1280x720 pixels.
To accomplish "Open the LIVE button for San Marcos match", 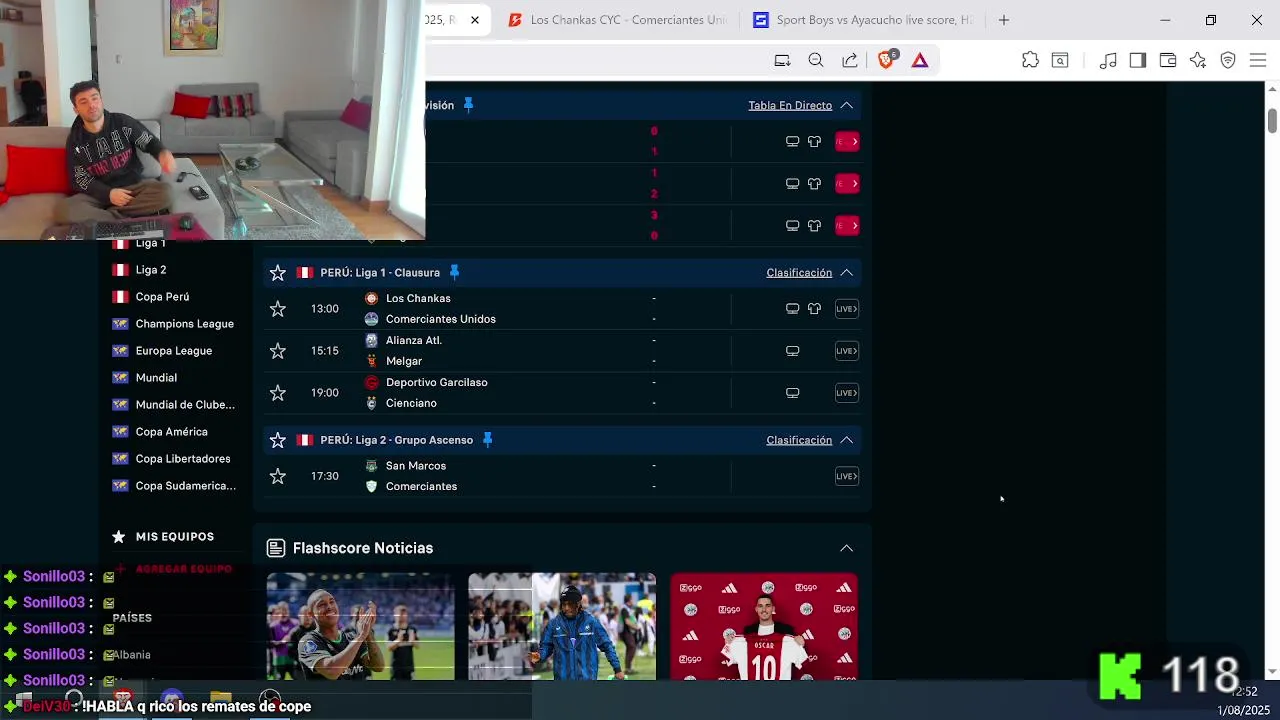I will click(847, 477).
